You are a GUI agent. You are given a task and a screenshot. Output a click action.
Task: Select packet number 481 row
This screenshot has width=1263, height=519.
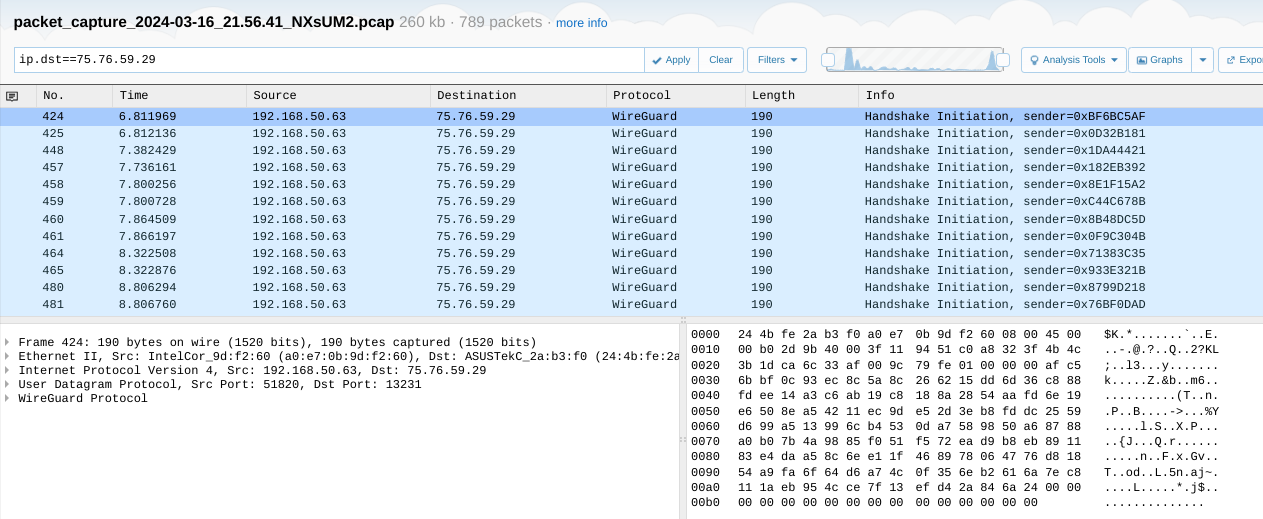pos(631,304)
